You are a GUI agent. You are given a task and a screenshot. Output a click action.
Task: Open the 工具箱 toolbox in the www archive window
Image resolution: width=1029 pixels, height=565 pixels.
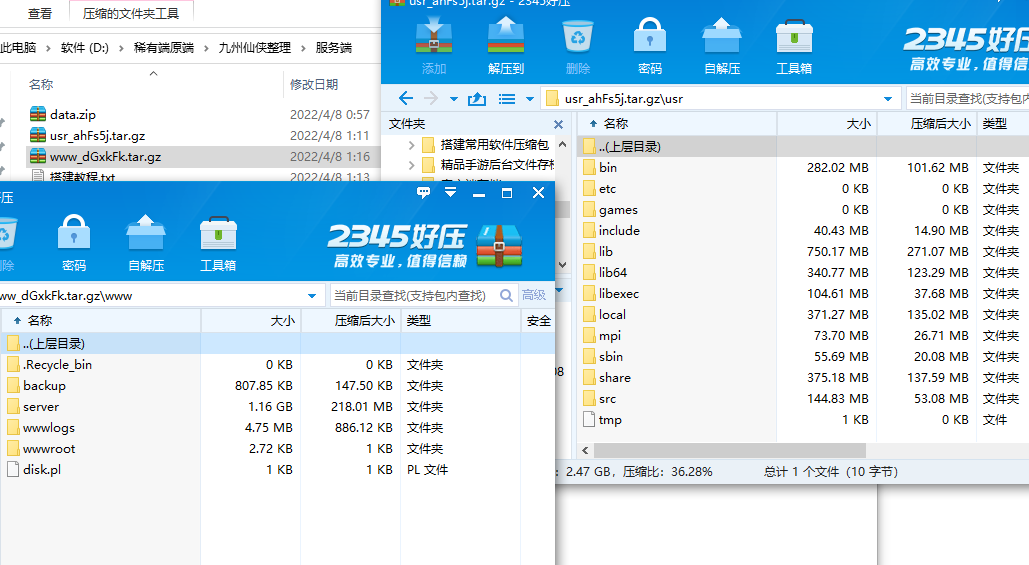pyautogui.click(x=218, y=232)
